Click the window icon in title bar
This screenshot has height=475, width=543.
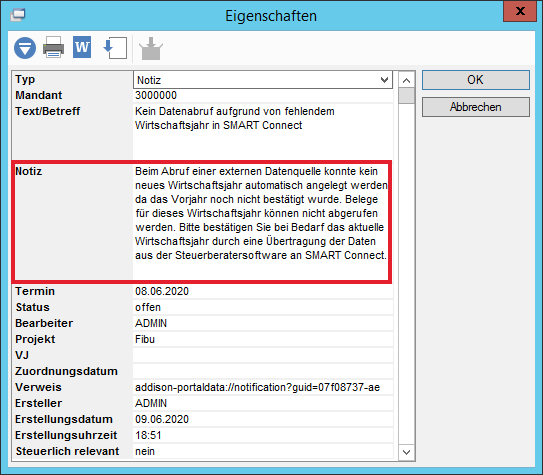pos(18,15)
